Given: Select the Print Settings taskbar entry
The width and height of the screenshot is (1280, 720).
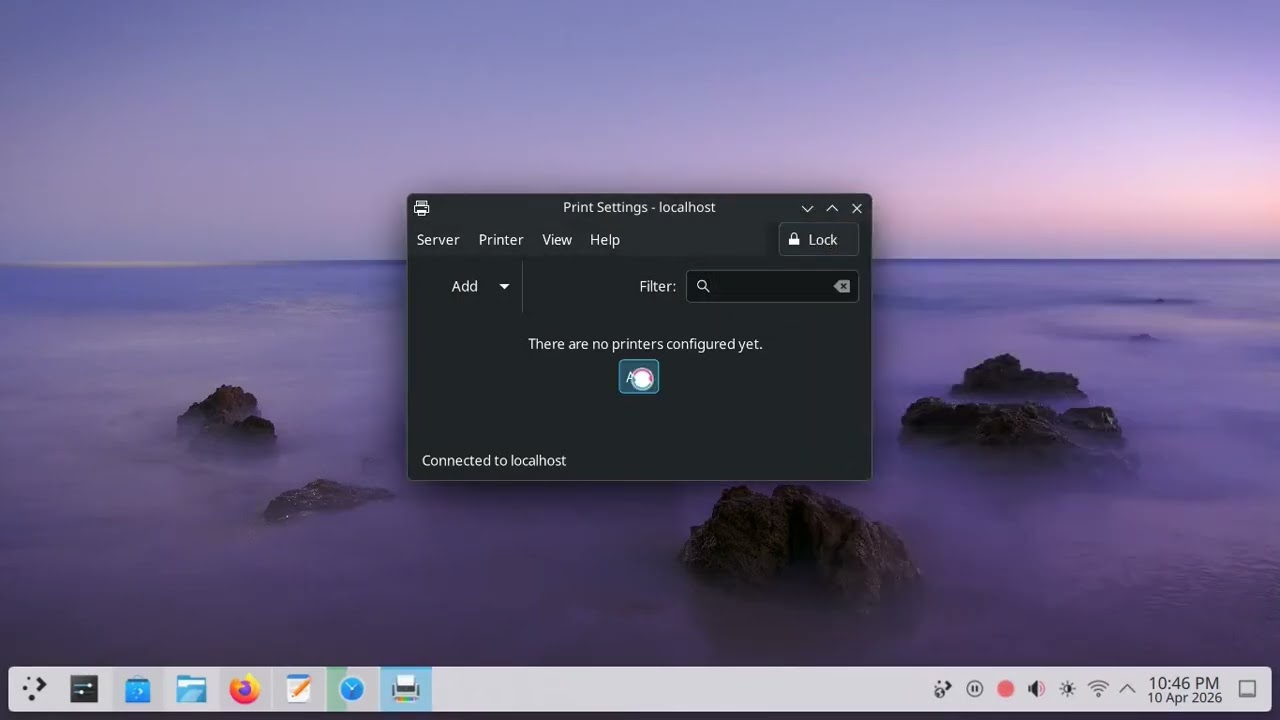Looking at the screenshot, I should (405, 689).
